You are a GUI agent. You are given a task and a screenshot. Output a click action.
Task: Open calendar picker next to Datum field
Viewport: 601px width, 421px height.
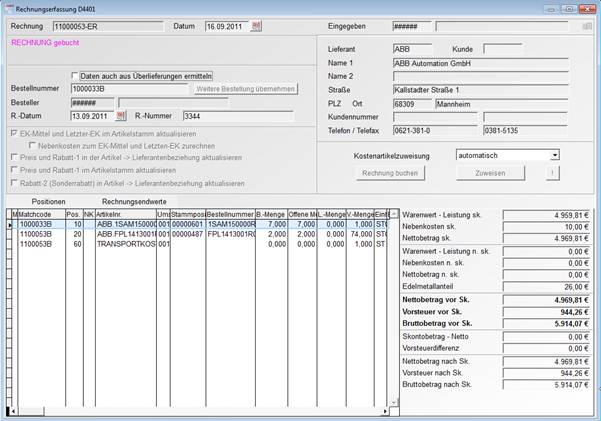coord(256,25)
